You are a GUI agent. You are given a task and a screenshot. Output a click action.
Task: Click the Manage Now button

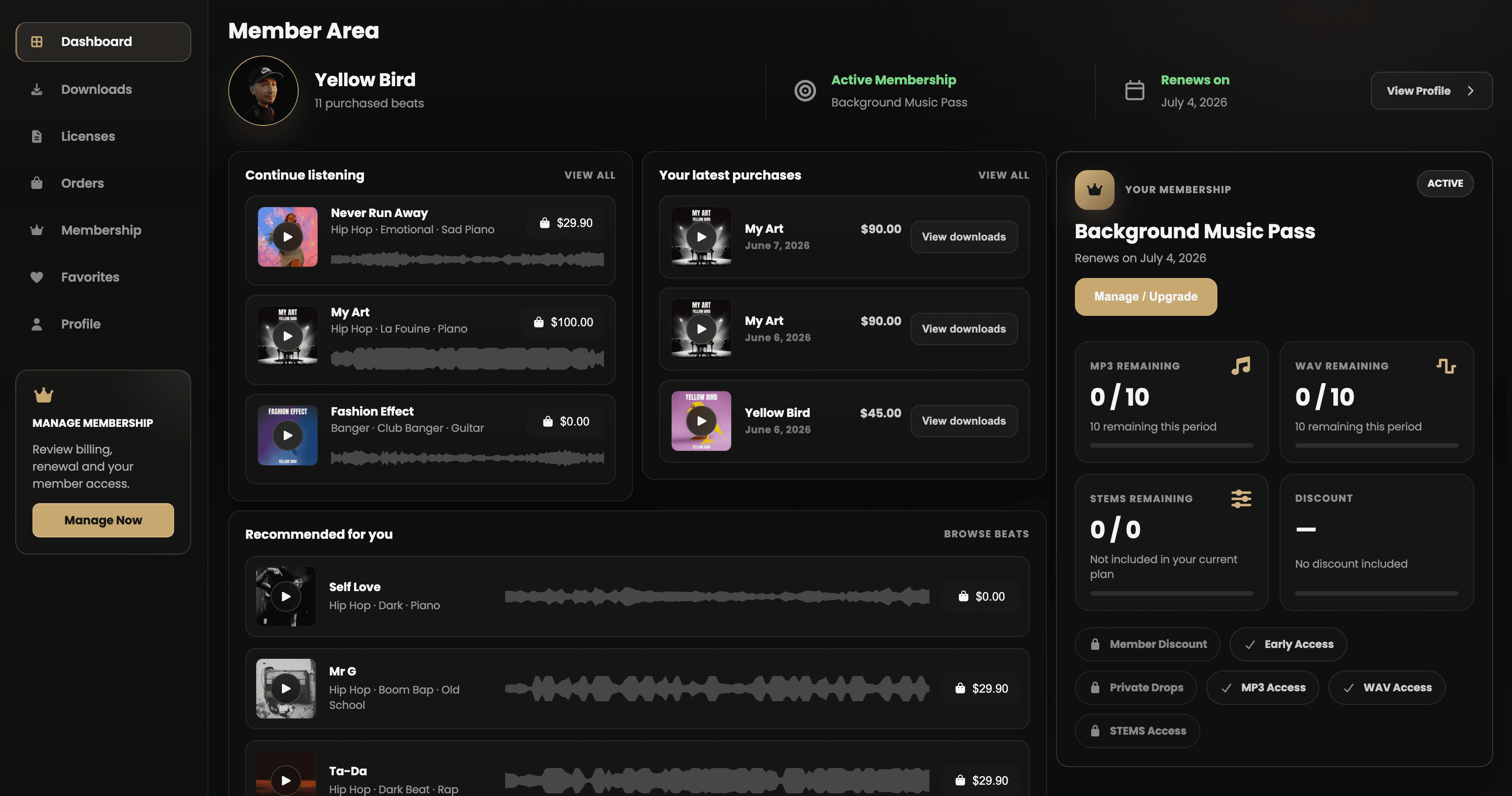tap(103, 520)
